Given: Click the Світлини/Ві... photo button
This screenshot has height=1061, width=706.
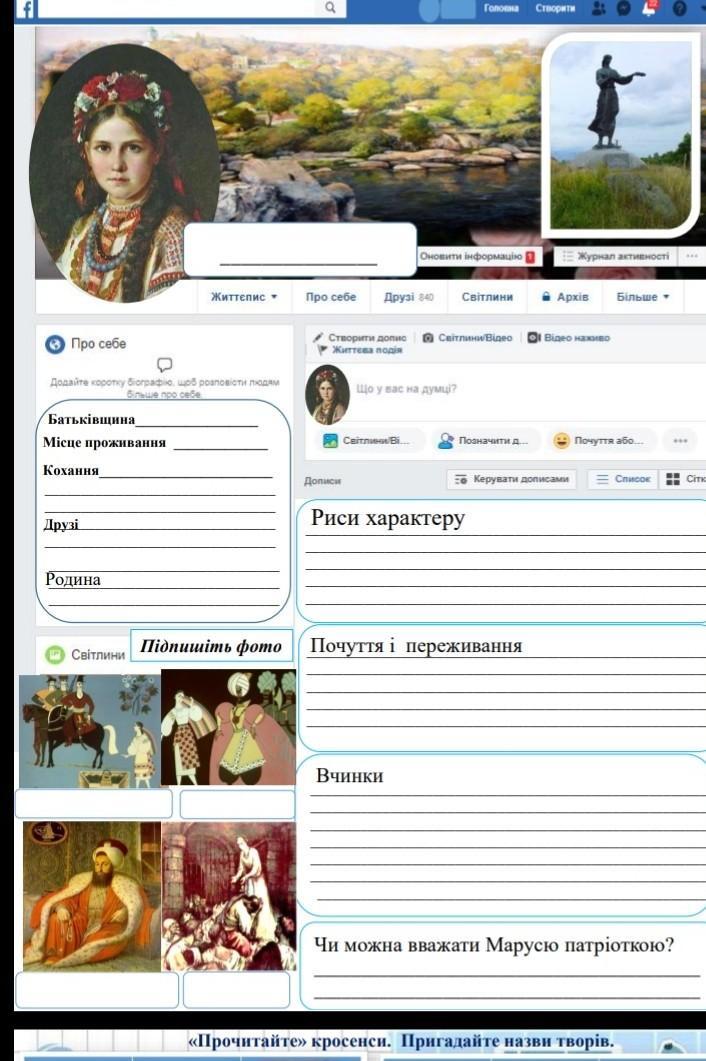Looking at the screenshot, I should [370, 441].
